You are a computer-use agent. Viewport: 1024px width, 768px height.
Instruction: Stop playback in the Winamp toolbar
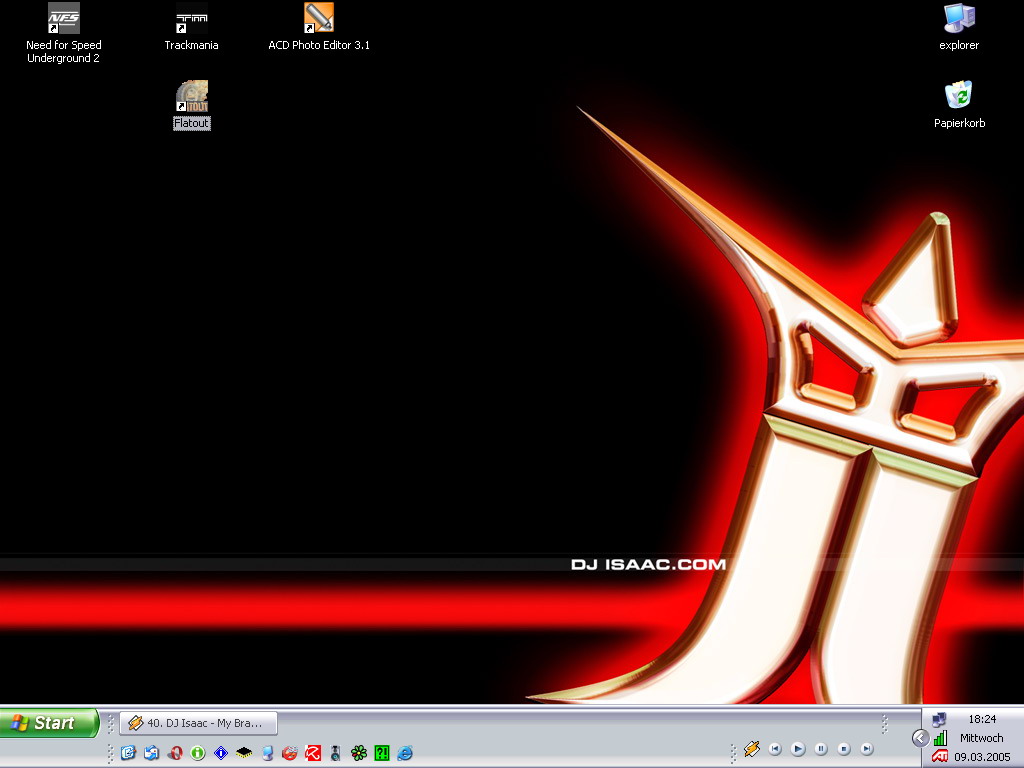[844, 749]
